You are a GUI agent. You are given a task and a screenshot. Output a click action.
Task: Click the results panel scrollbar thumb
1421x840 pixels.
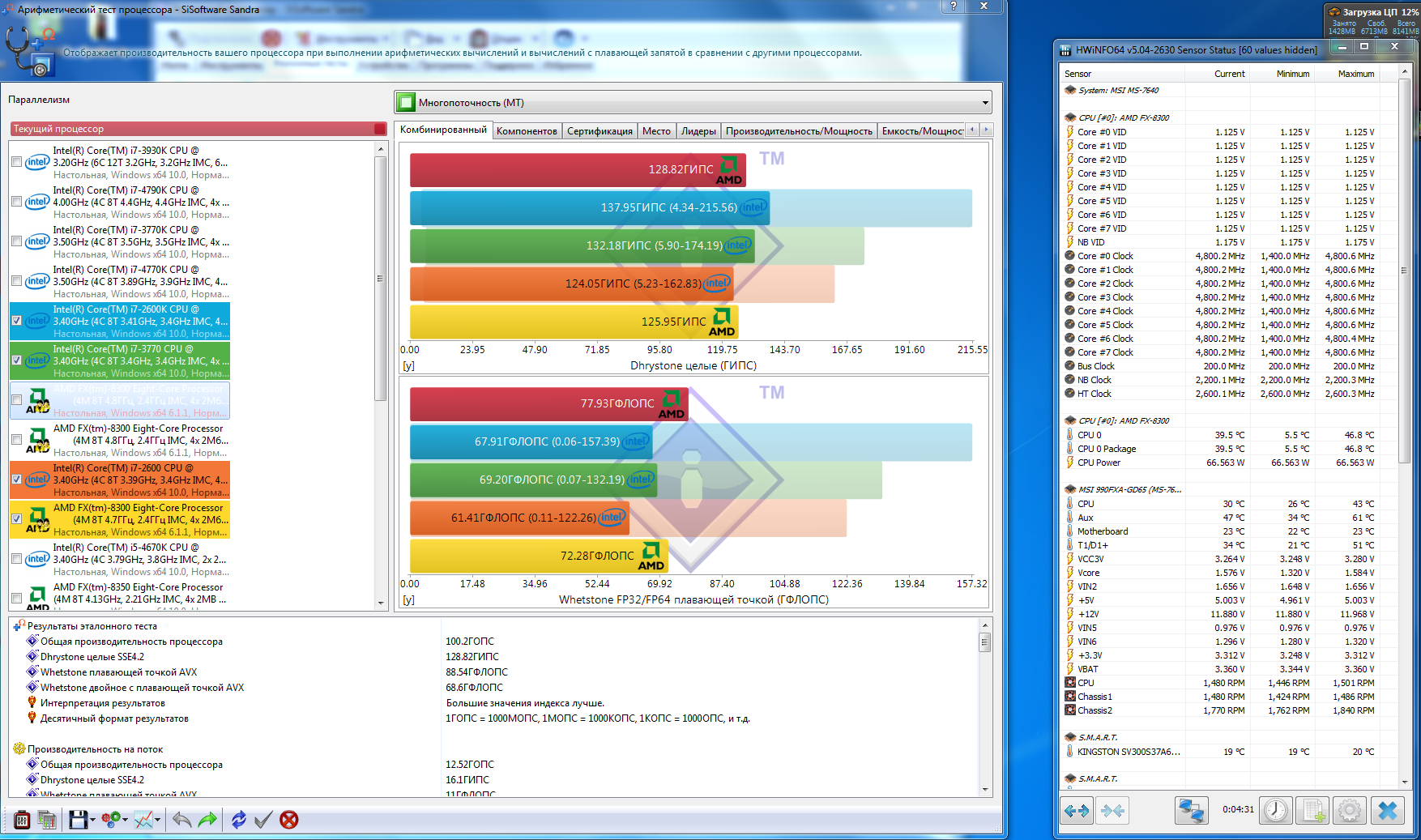tap(985, 642)
